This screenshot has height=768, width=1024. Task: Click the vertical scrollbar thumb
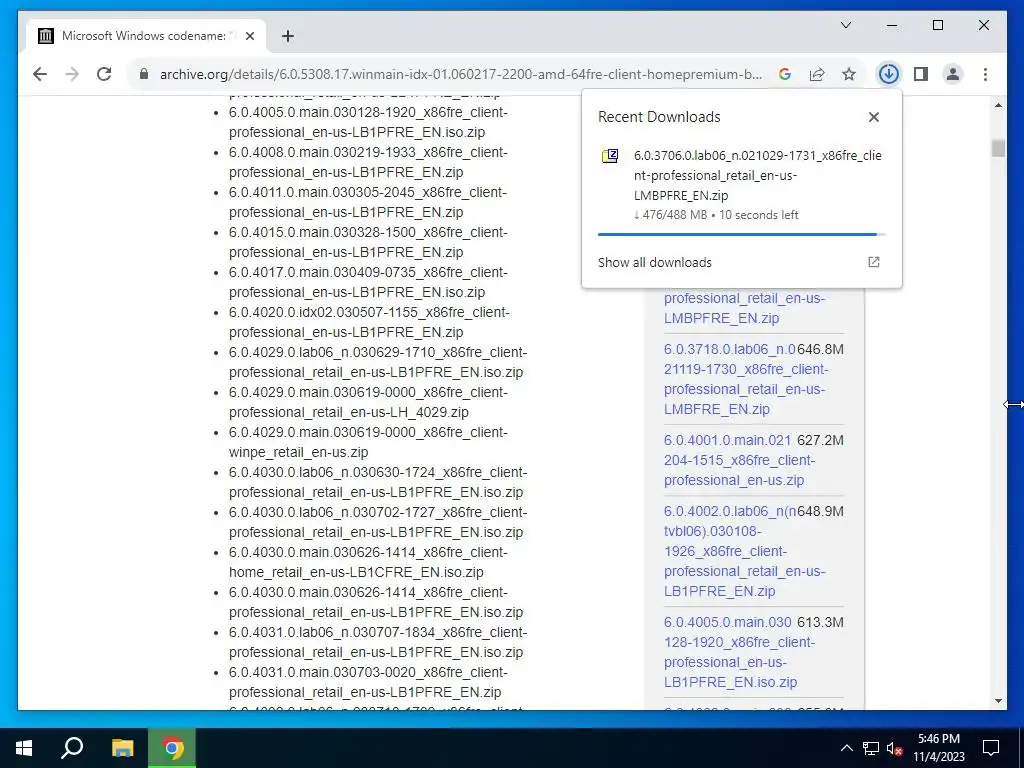(998, 148)
